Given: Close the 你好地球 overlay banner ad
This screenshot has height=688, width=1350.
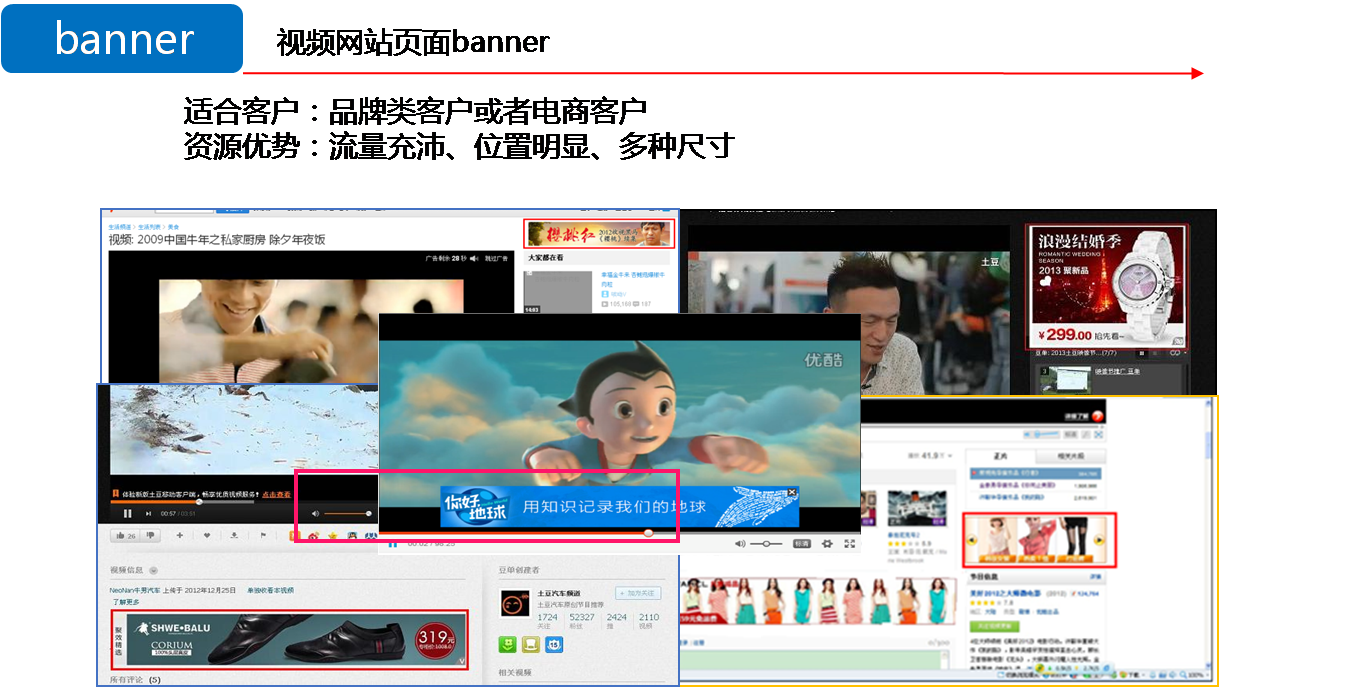Looking at the screenshot, I should pos(792,492).
